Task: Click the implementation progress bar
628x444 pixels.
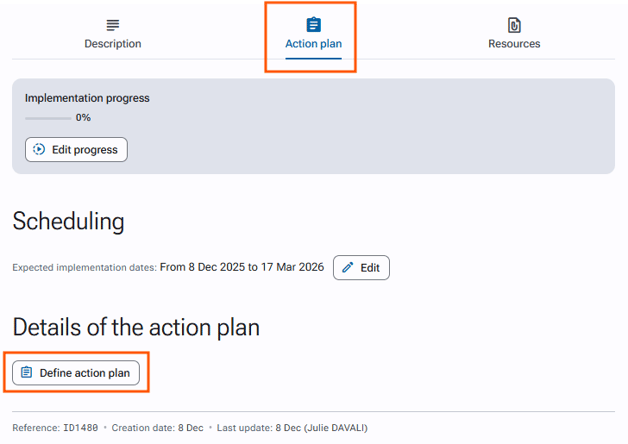Action: click(48, 118)
